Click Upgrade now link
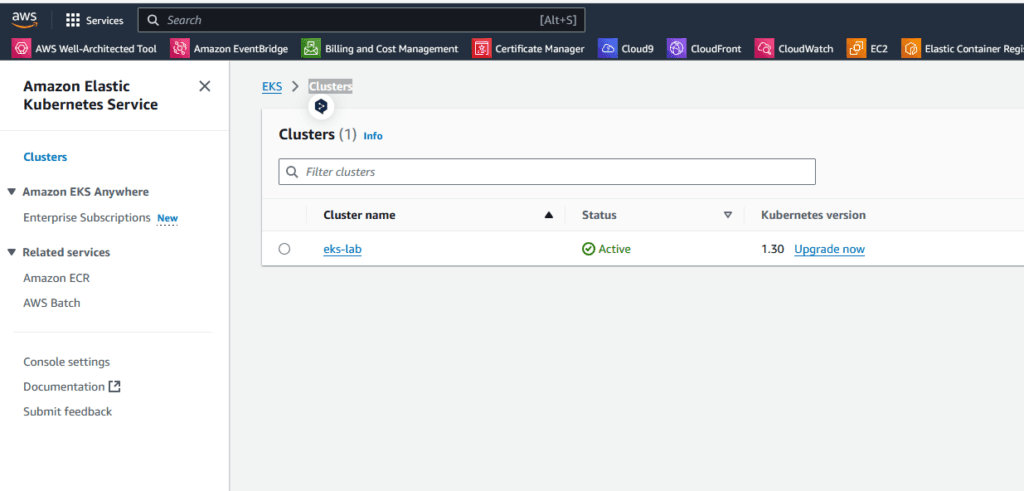The width and height of the screenshot is (1024, 491). [829, 249]
